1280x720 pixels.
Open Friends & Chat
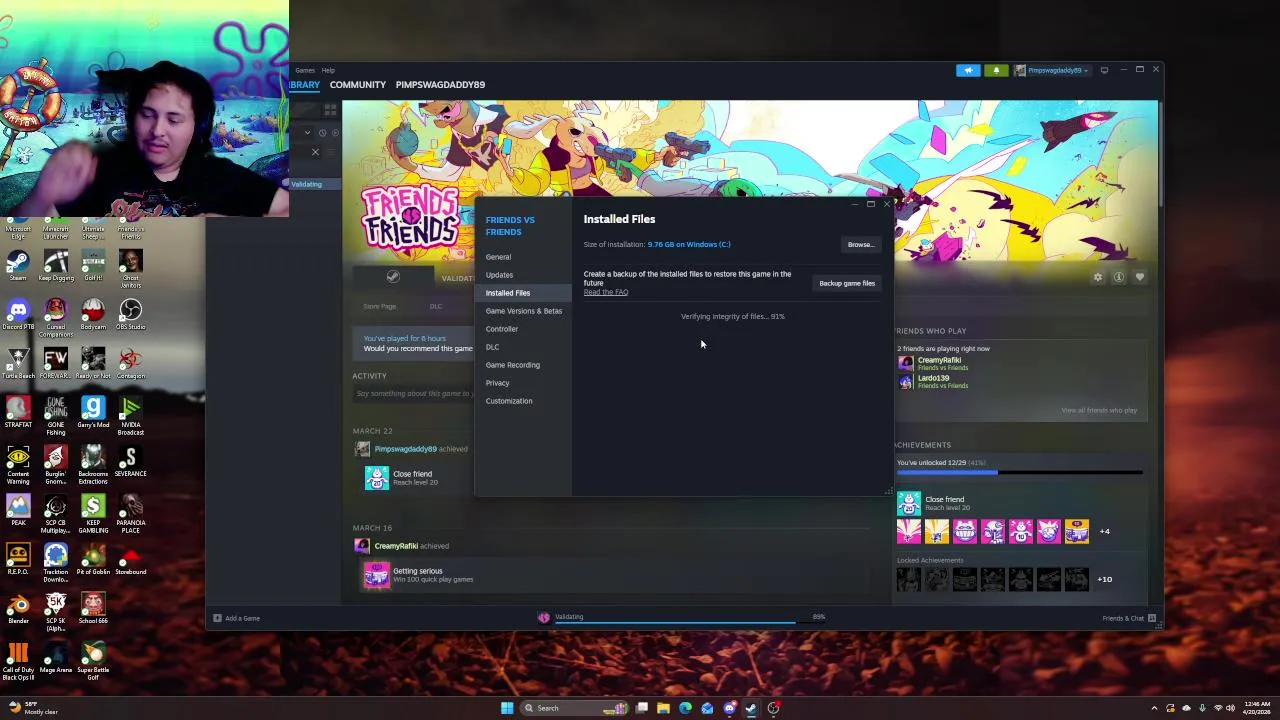coord(1129,618)
